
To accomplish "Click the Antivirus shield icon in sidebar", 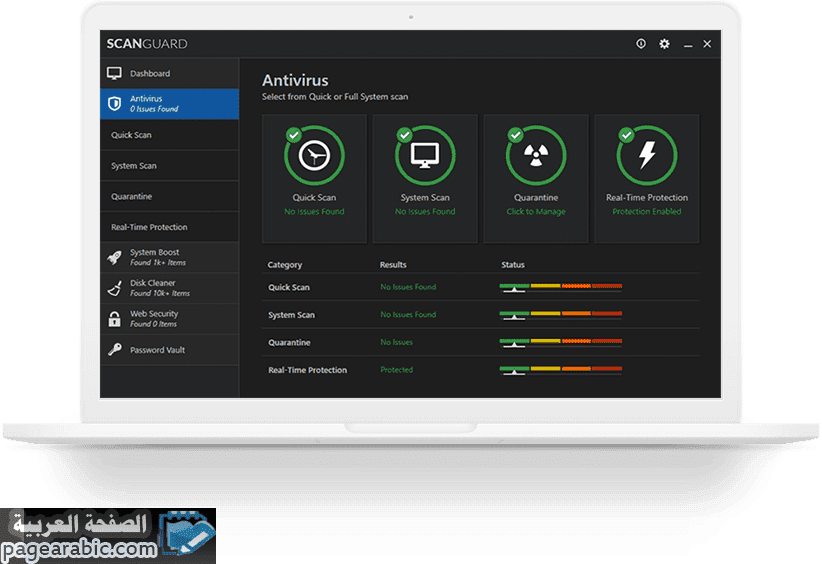I will coord(114,104).
